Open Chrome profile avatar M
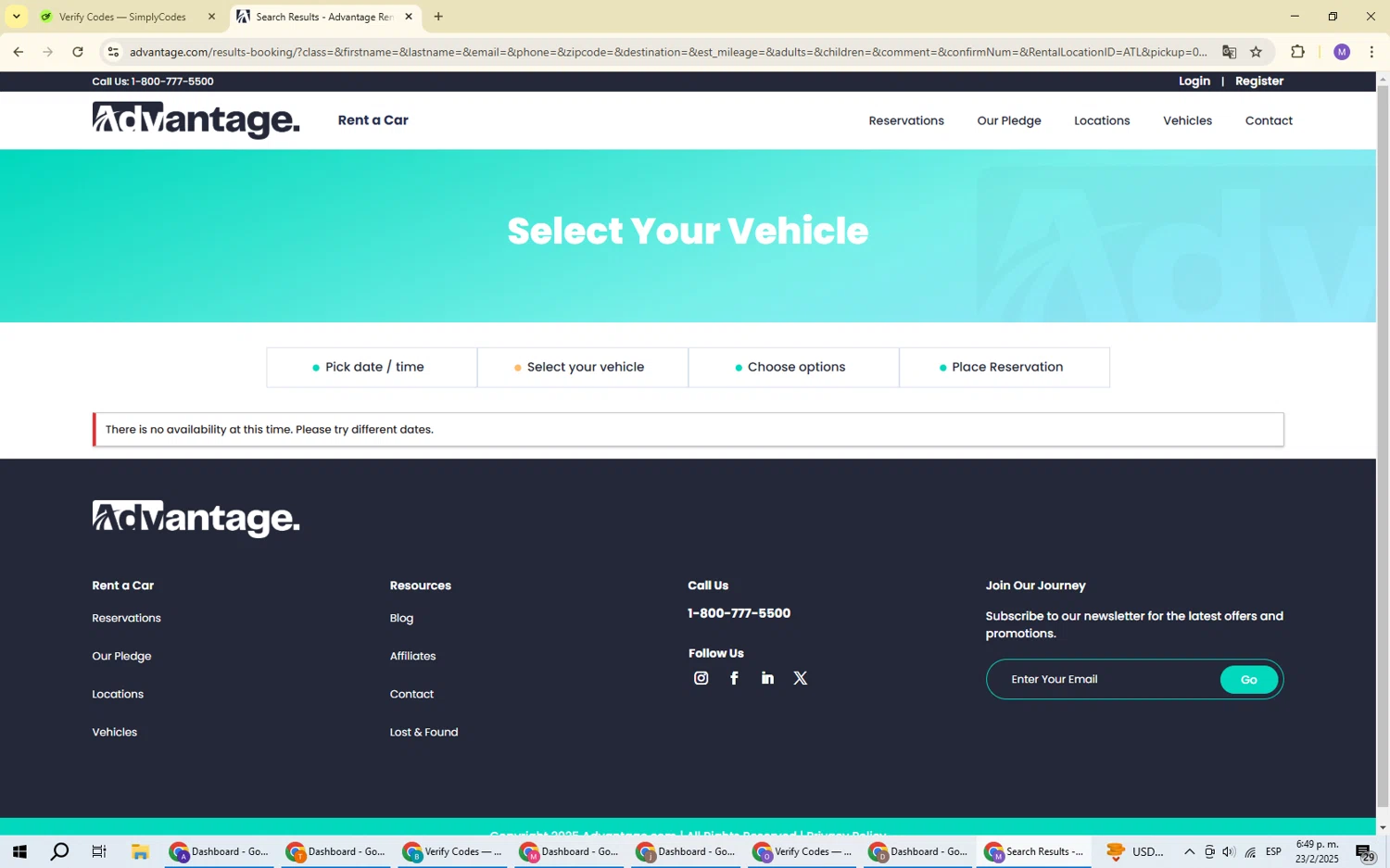This screenshot has height=868, width=1390. tap(1342, 52)
